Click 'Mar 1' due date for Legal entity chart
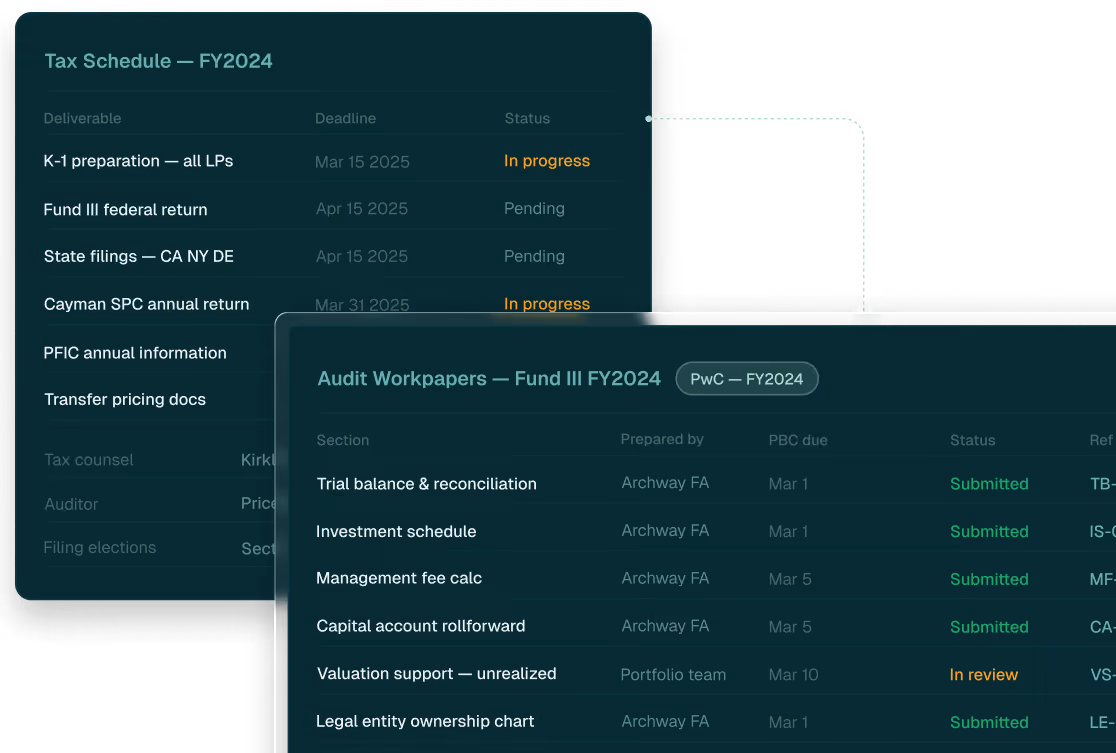This screenshot has height=753, width=1116. coord(788,722)
